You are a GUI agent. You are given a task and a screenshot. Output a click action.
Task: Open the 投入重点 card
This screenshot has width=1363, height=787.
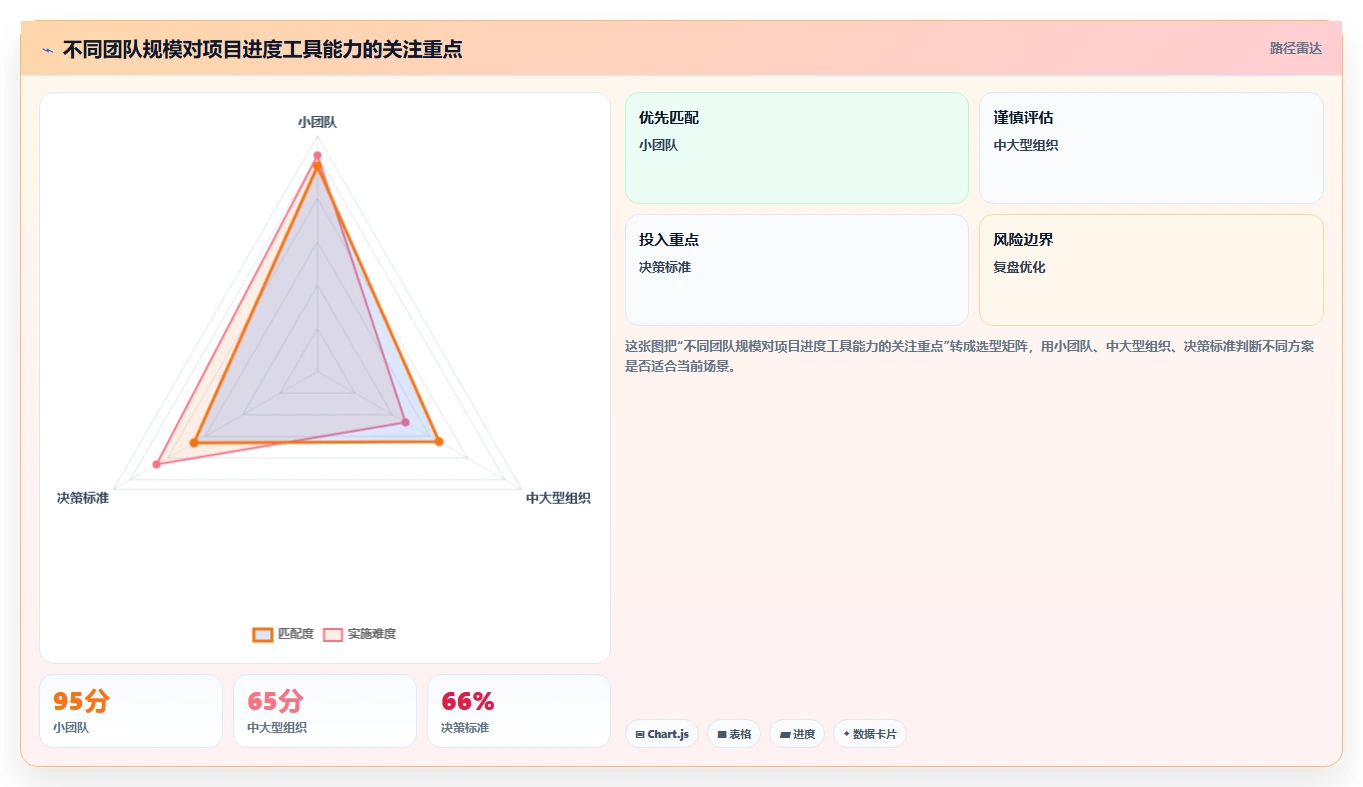coord(797,270)
